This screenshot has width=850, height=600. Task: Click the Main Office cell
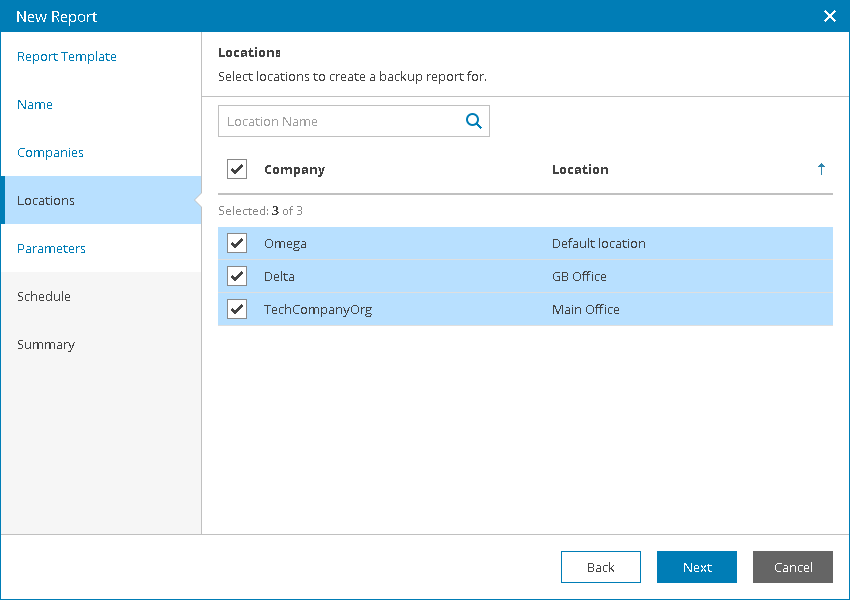[585, 309]
